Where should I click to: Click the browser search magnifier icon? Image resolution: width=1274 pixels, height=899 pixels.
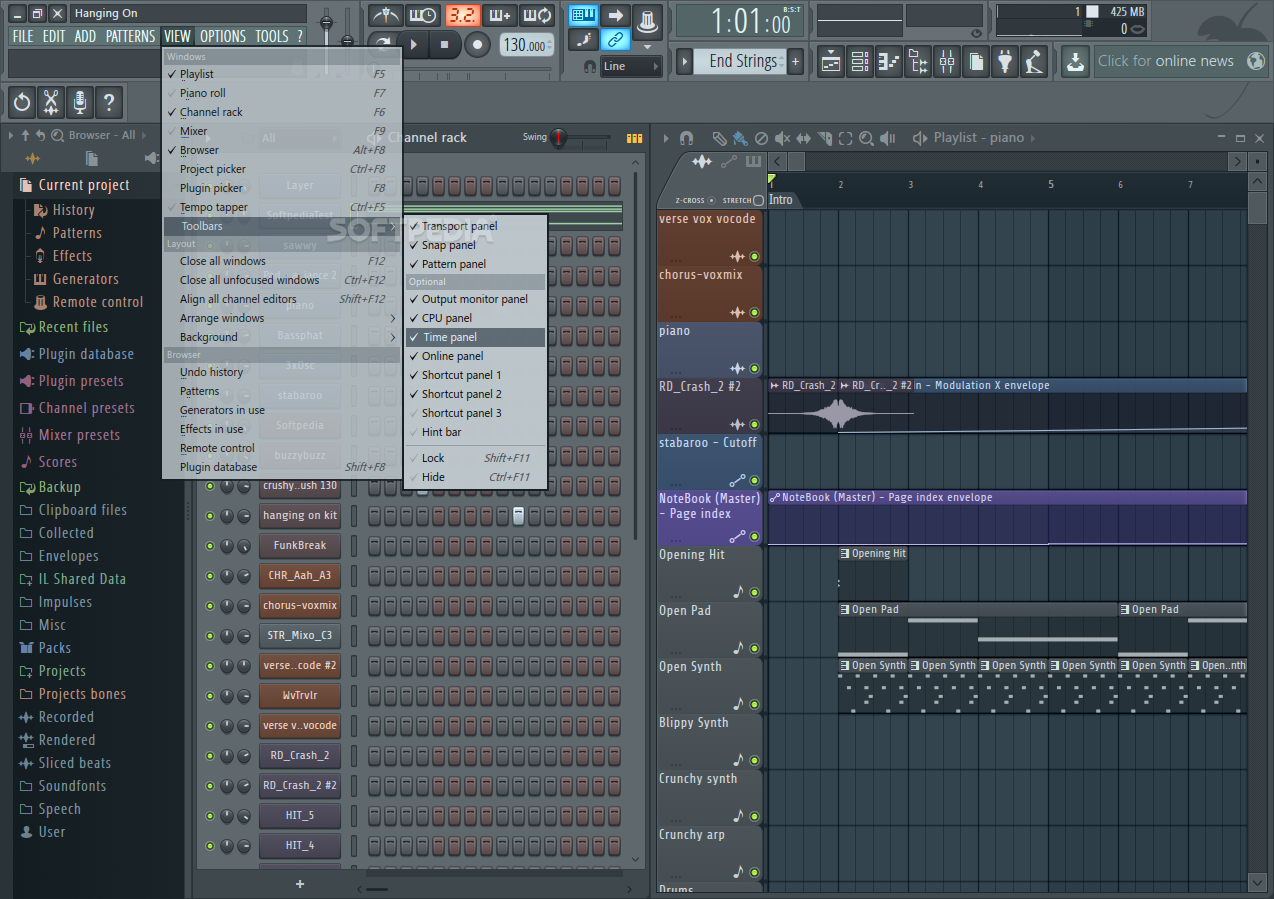pos(58,135)
